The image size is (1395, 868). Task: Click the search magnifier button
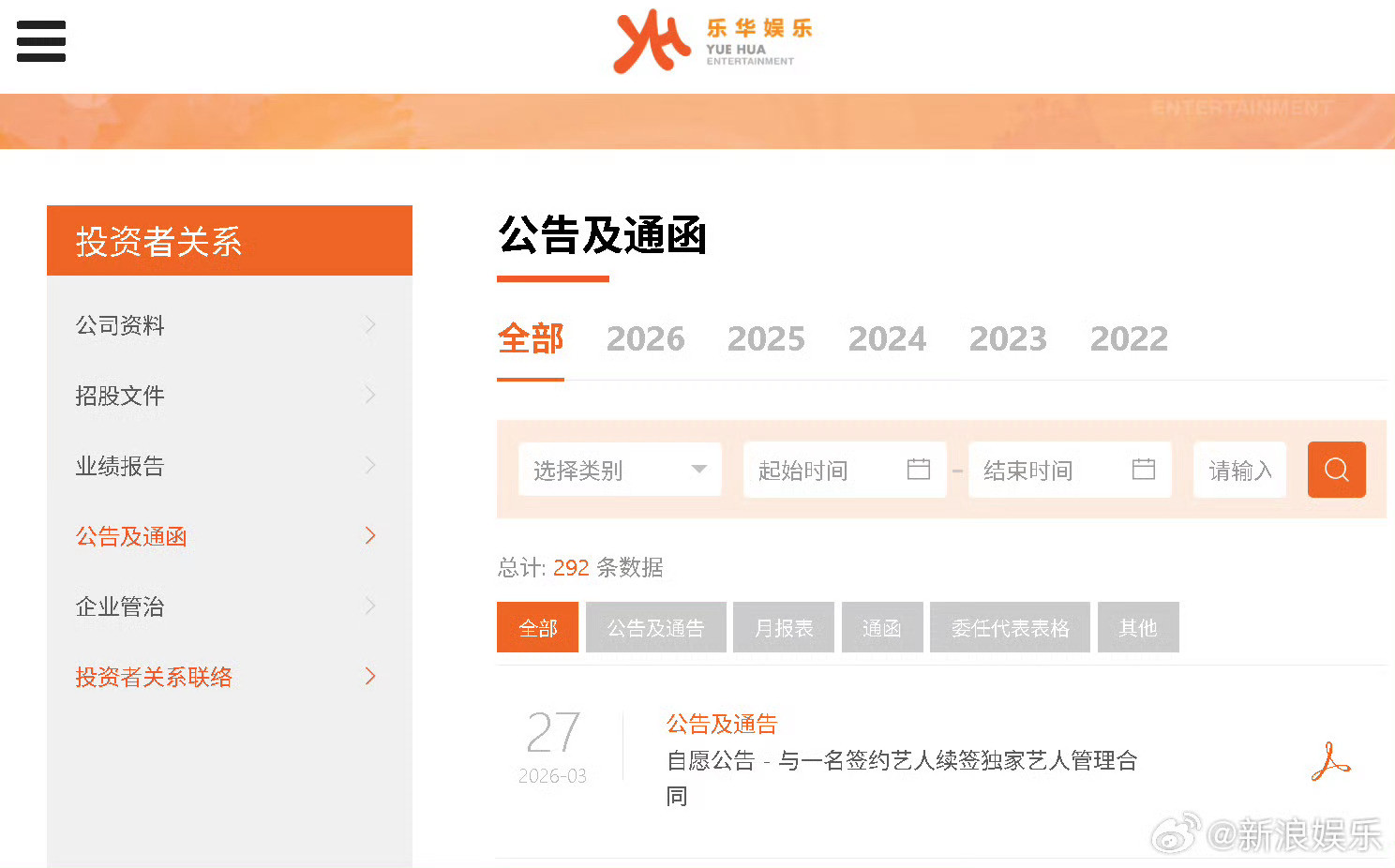[x=1336, y=469]
